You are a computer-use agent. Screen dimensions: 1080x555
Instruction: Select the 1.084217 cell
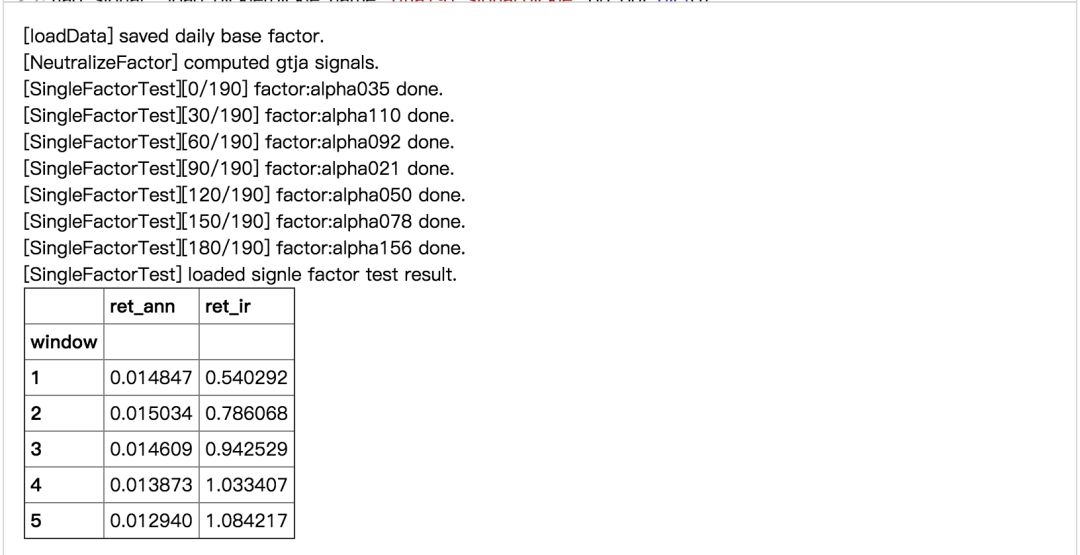pos(247,521)
